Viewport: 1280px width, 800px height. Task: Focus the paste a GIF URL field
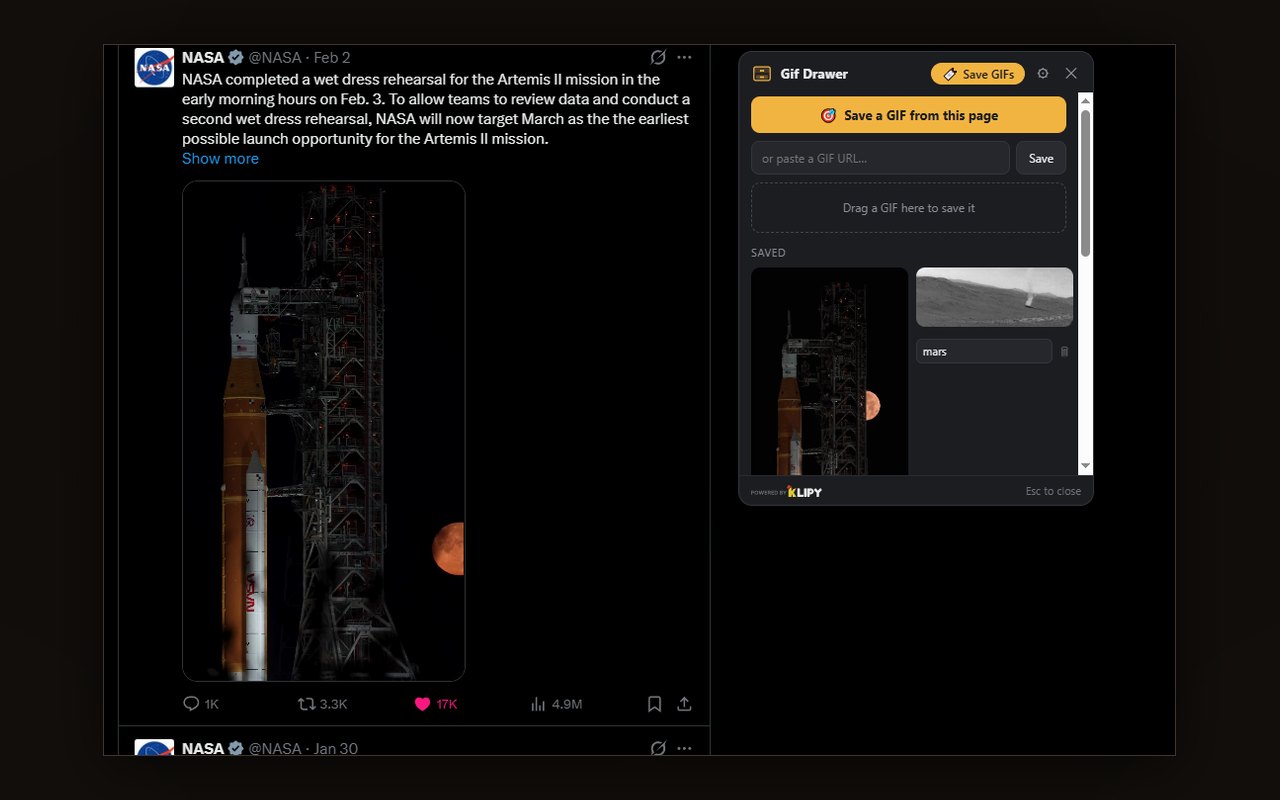tap(880, 158)
